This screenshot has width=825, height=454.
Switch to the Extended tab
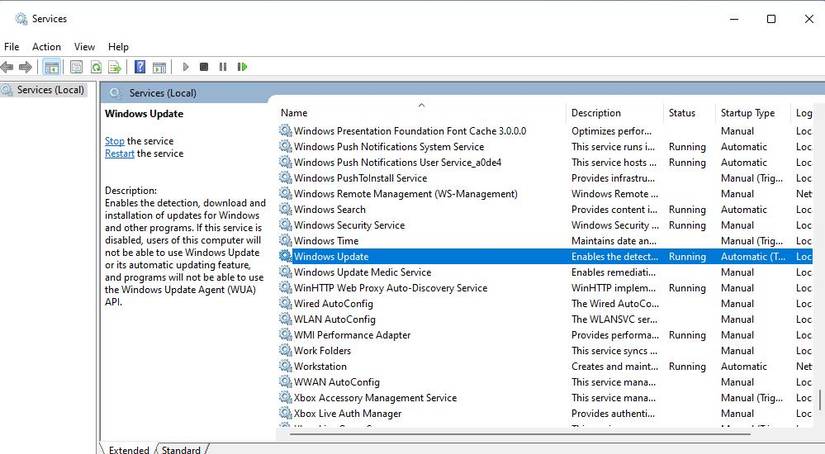pos(129,449)
